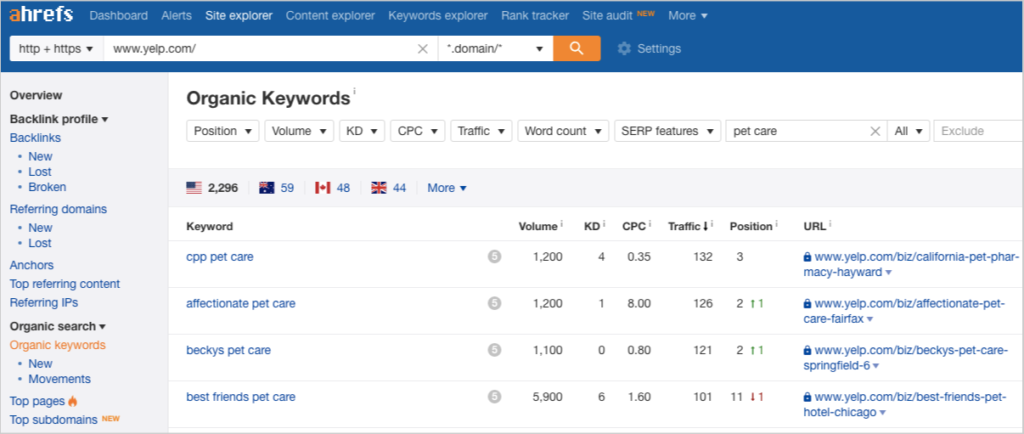Open Anchors in sidebar
Image resolution: width=1024 pixels, height=434 pixels.
pyautogui.click(x=31, y=265)
